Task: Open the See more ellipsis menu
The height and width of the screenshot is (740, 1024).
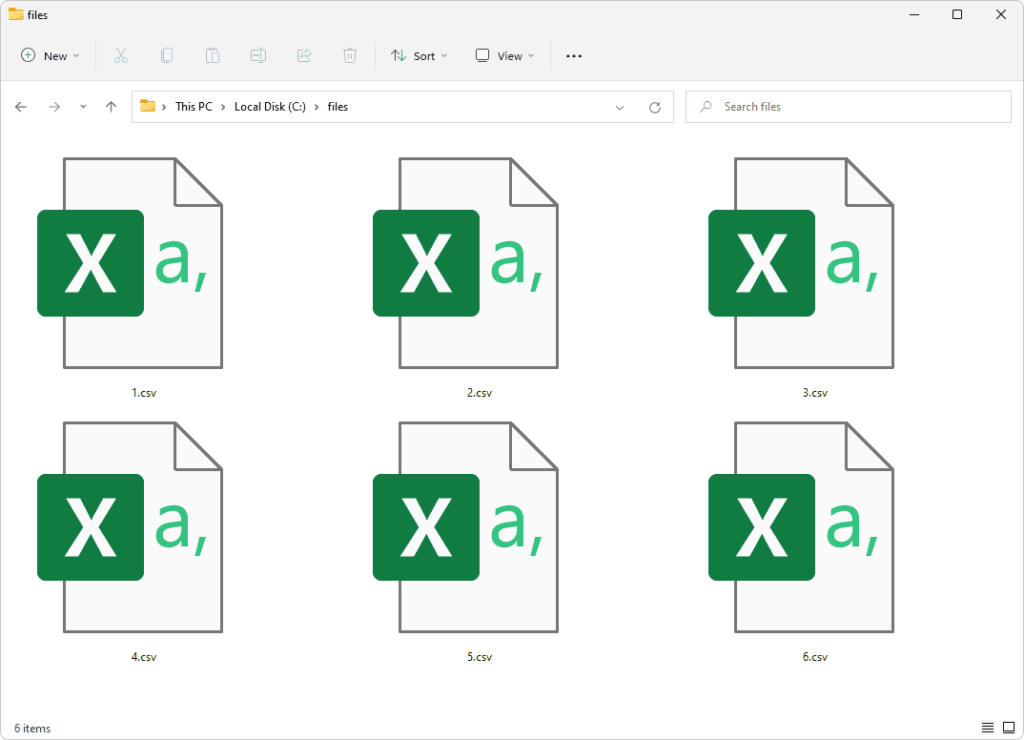Action: pos(573,55)
